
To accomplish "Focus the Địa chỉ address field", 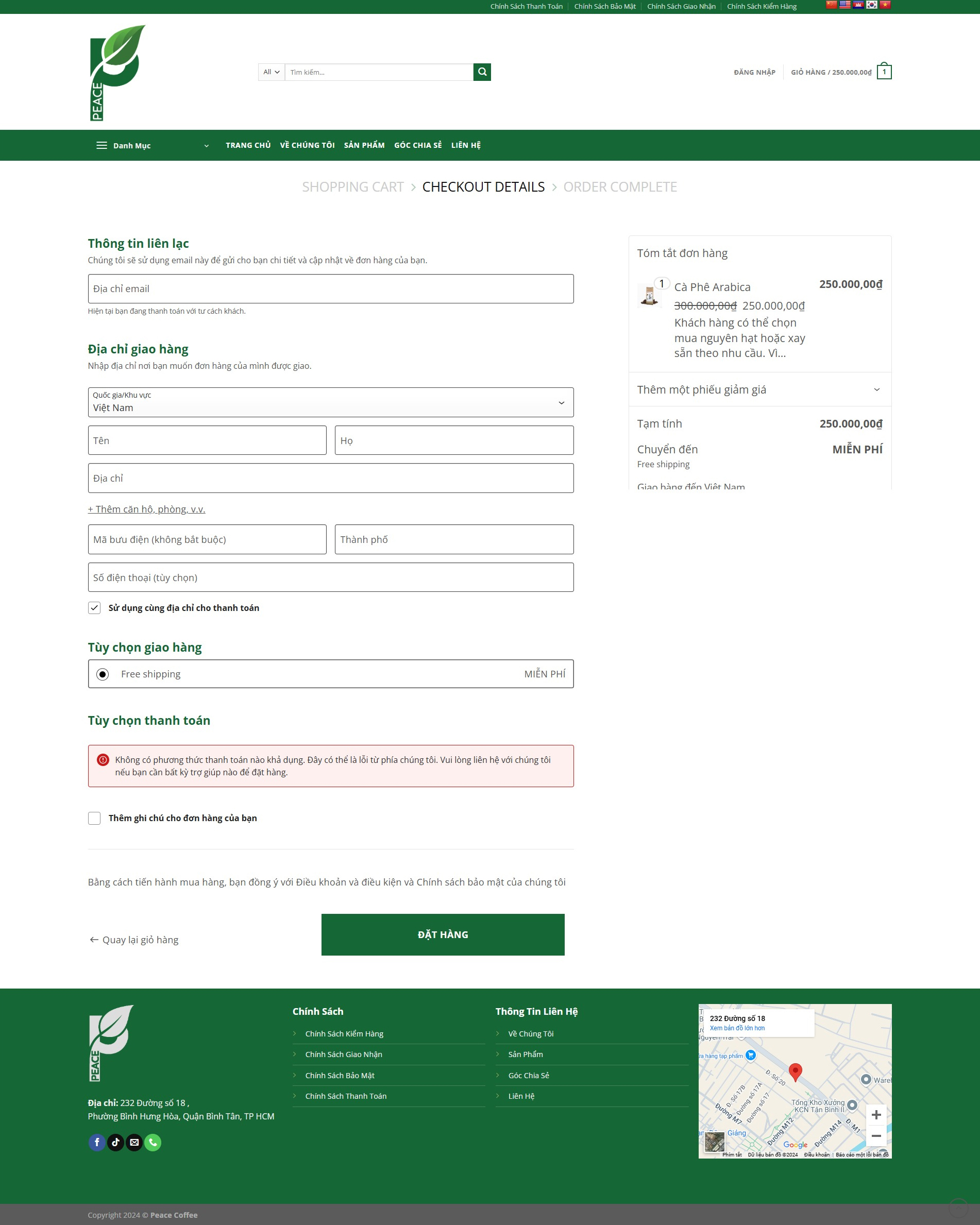I will [331, 478].
